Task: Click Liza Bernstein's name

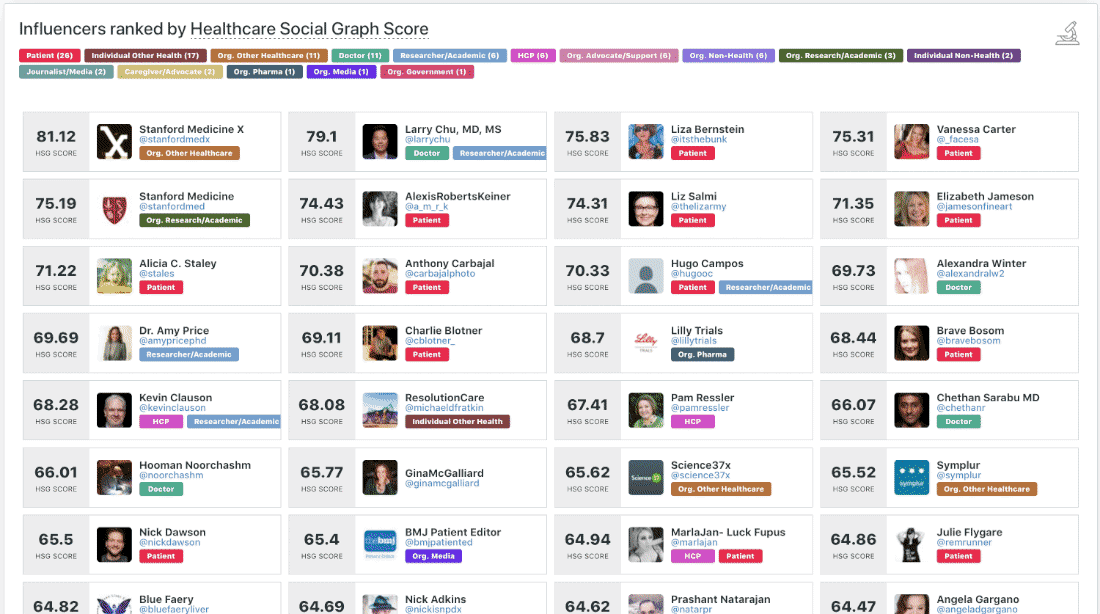Action: point(707,129)
